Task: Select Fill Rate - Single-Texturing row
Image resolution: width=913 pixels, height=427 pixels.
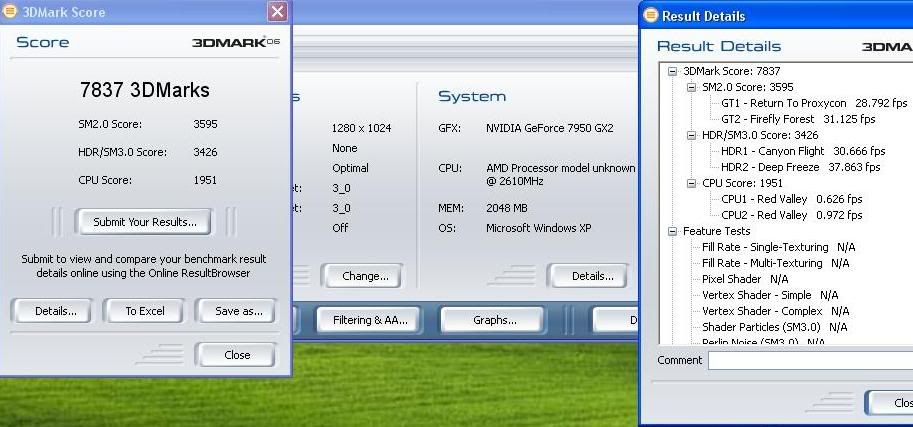Action: click(778, 247)
